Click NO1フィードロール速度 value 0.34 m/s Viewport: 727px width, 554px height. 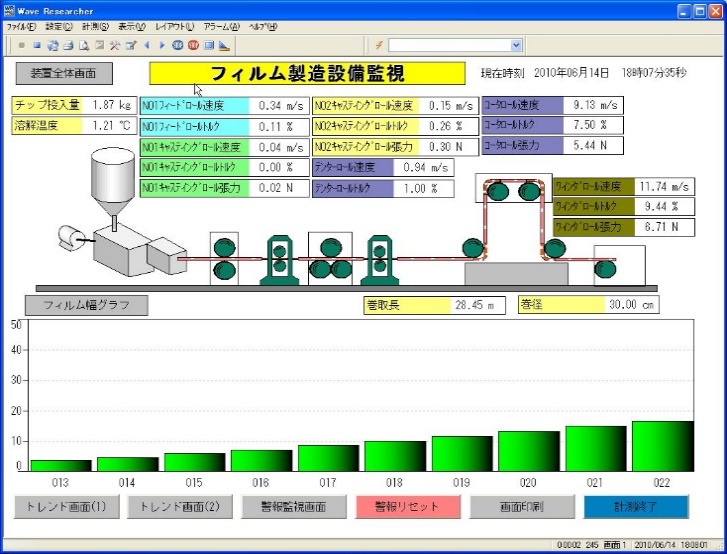pos(281,106)
